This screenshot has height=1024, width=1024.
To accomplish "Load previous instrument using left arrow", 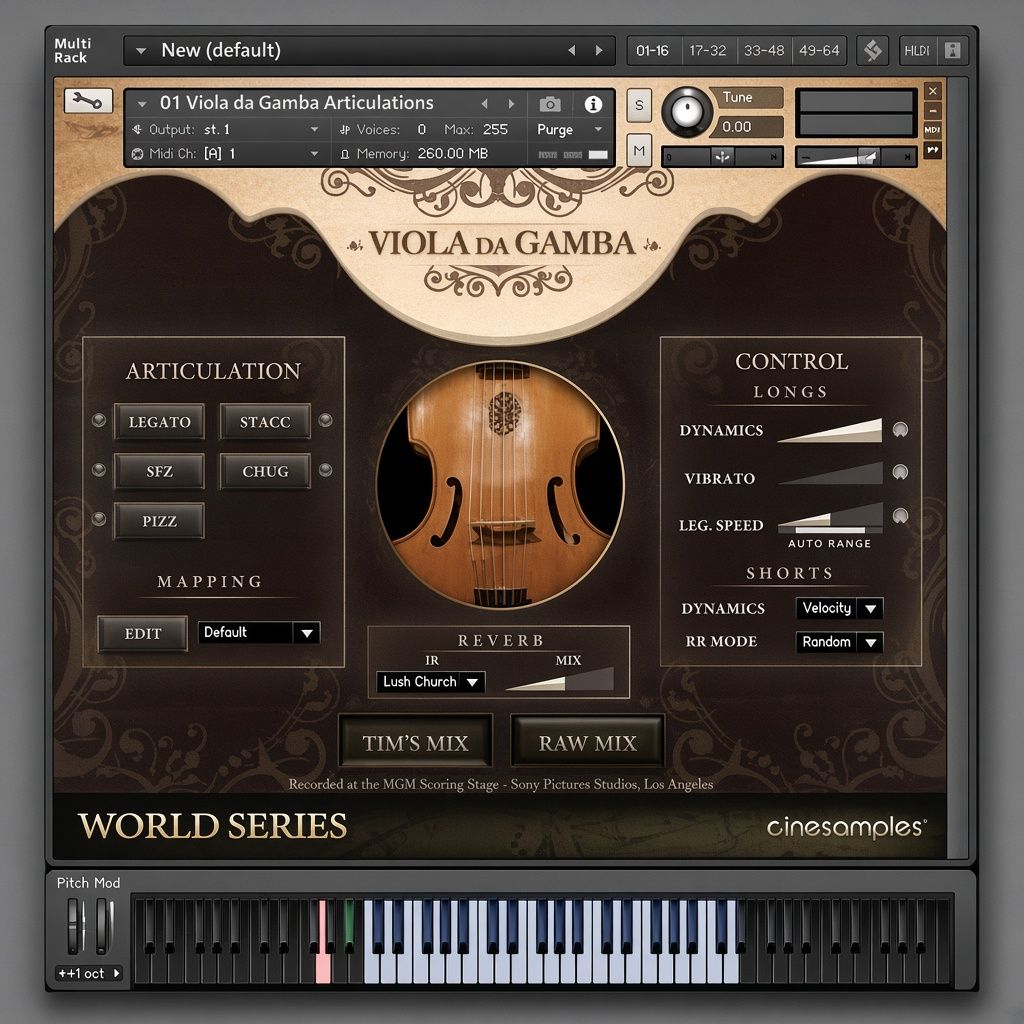I will click(485, 103).
